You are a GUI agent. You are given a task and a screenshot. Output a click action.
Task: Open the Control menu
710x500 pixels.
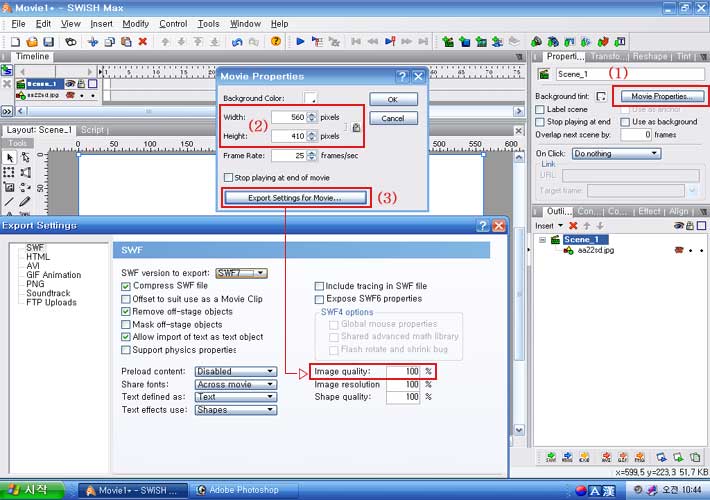point(173,24)
